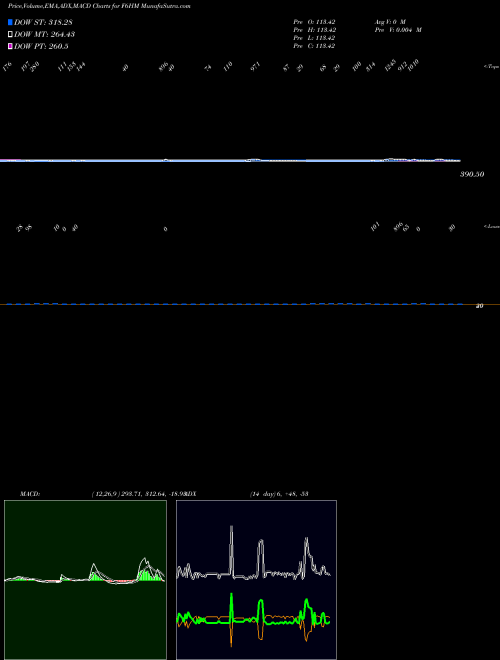The height and width of the screenshot is (660, 500).
Task: Click the 'Pre O: 113.42' open value
Action: point(314,22)
